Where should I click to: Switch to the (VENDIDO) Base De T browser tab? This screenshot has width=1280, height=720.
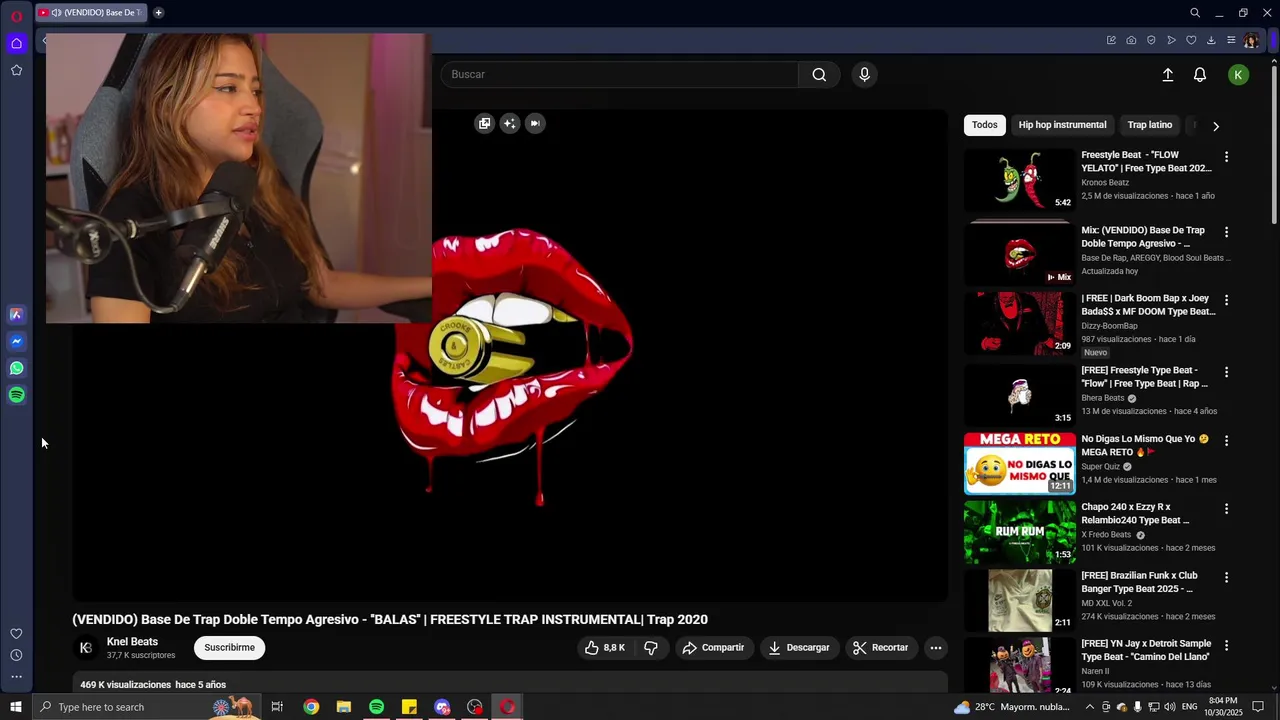[x=92, y=13]
